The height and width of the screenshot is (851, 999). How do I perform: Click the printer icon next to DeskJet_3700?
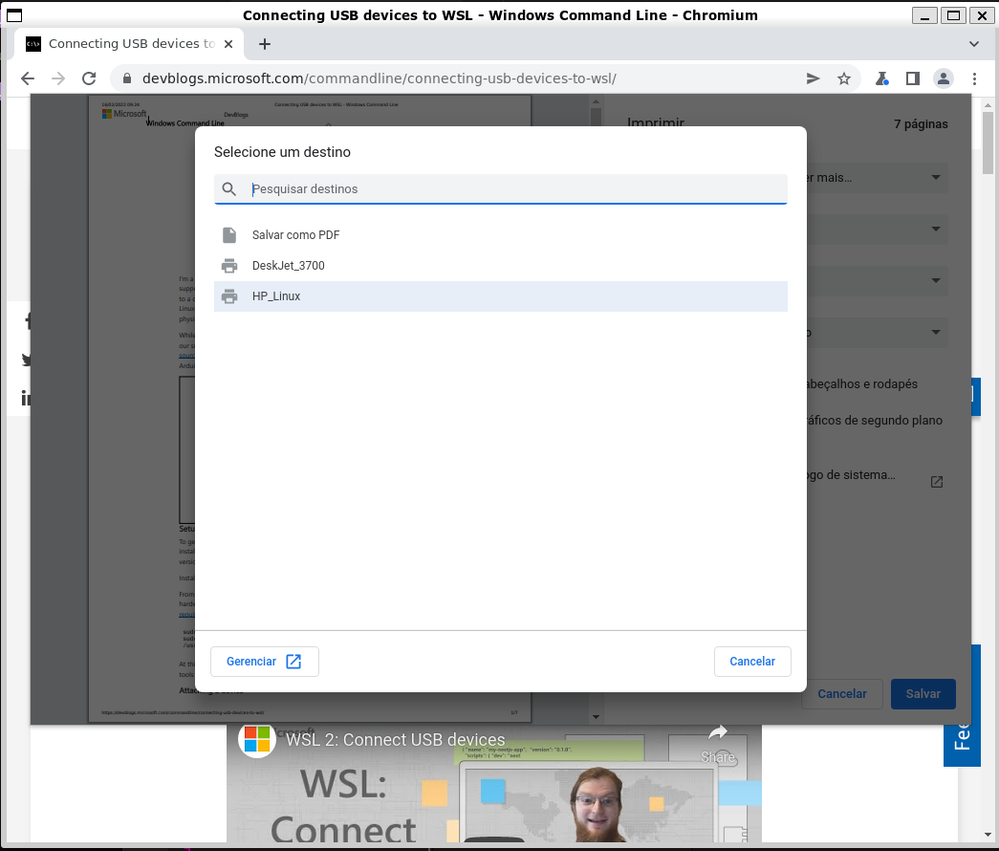pyautogui.click(x=229, y=266)
